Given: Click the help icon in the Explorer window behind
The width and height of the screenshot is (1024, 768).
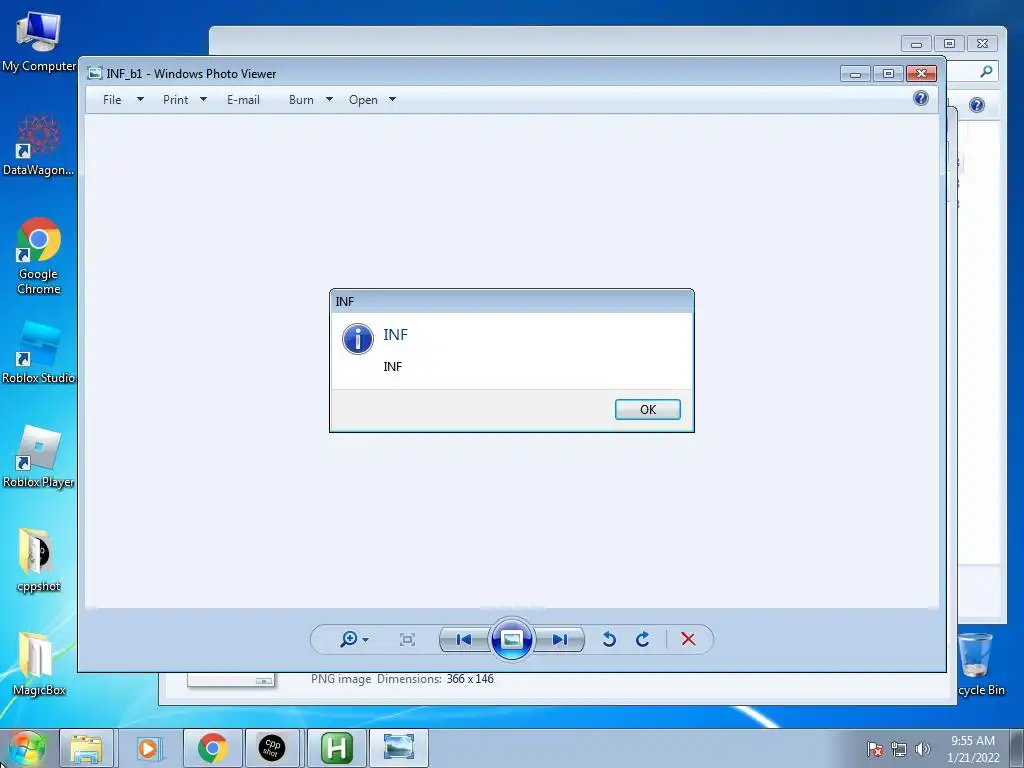Looking at the screenshot, I should click(977, 105).
